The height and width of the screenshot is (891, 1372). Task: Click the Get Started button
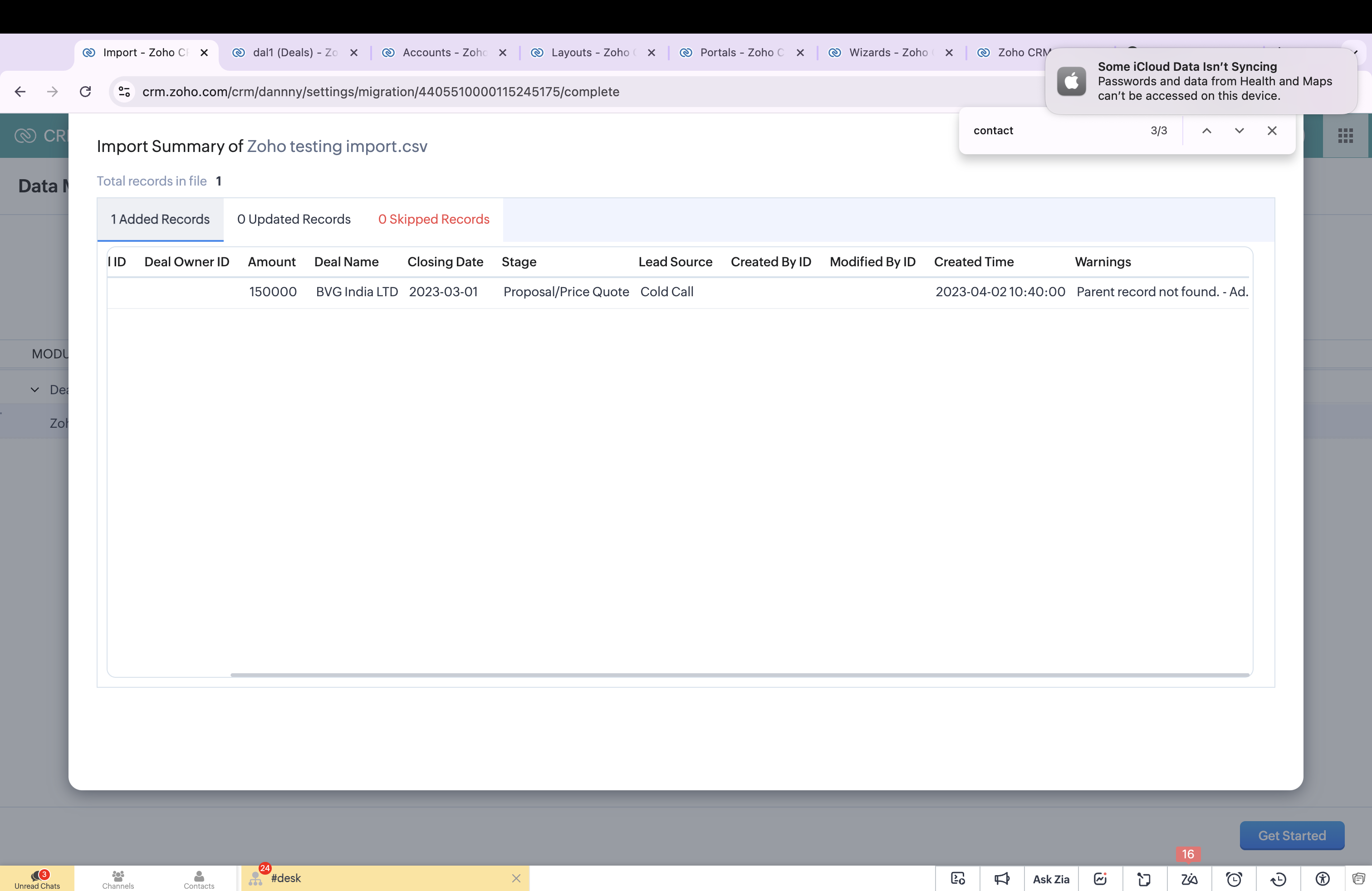pos(1292,835)
